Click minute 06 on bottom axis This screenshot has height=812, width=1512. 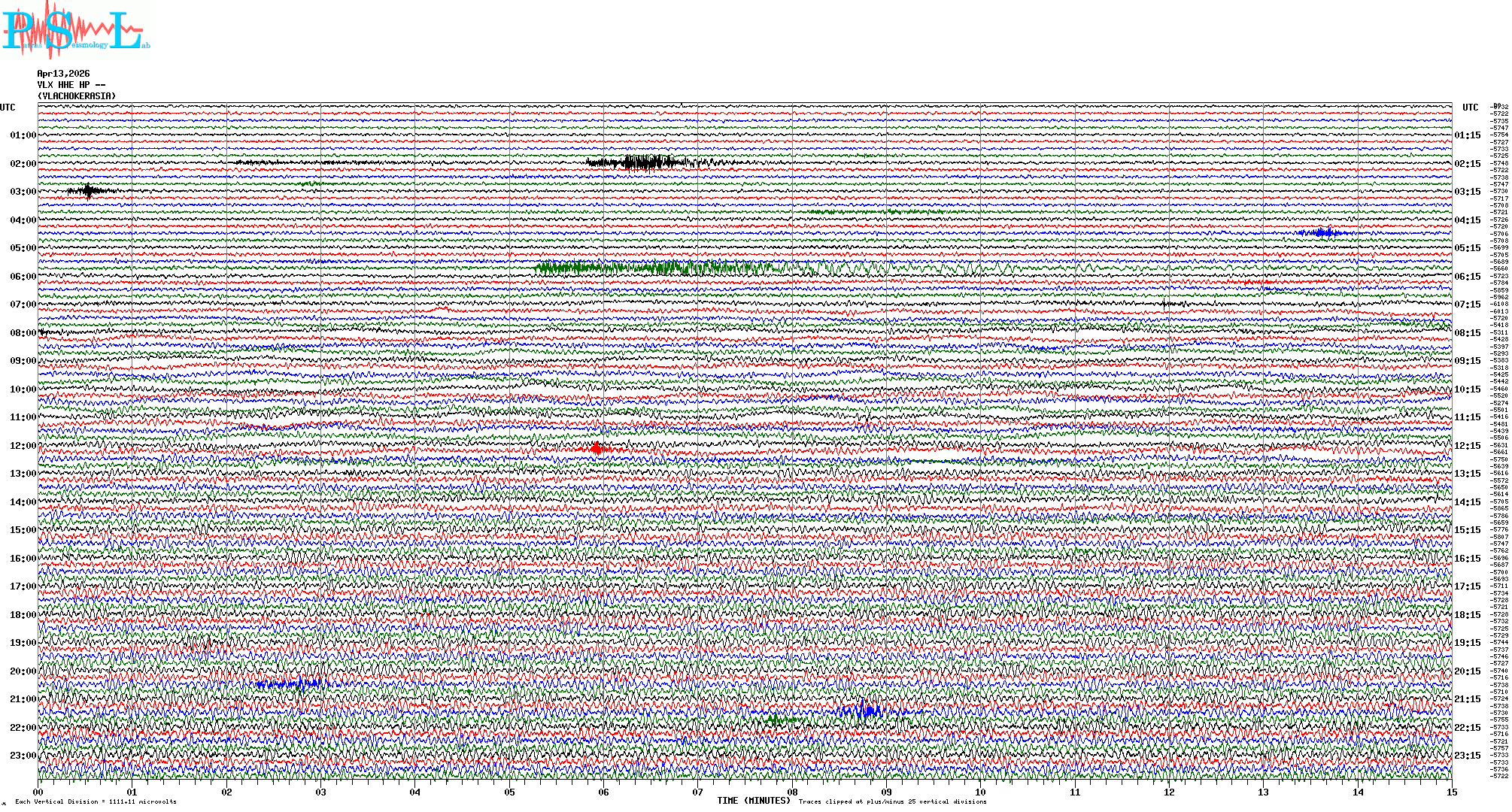coord(603,792)
